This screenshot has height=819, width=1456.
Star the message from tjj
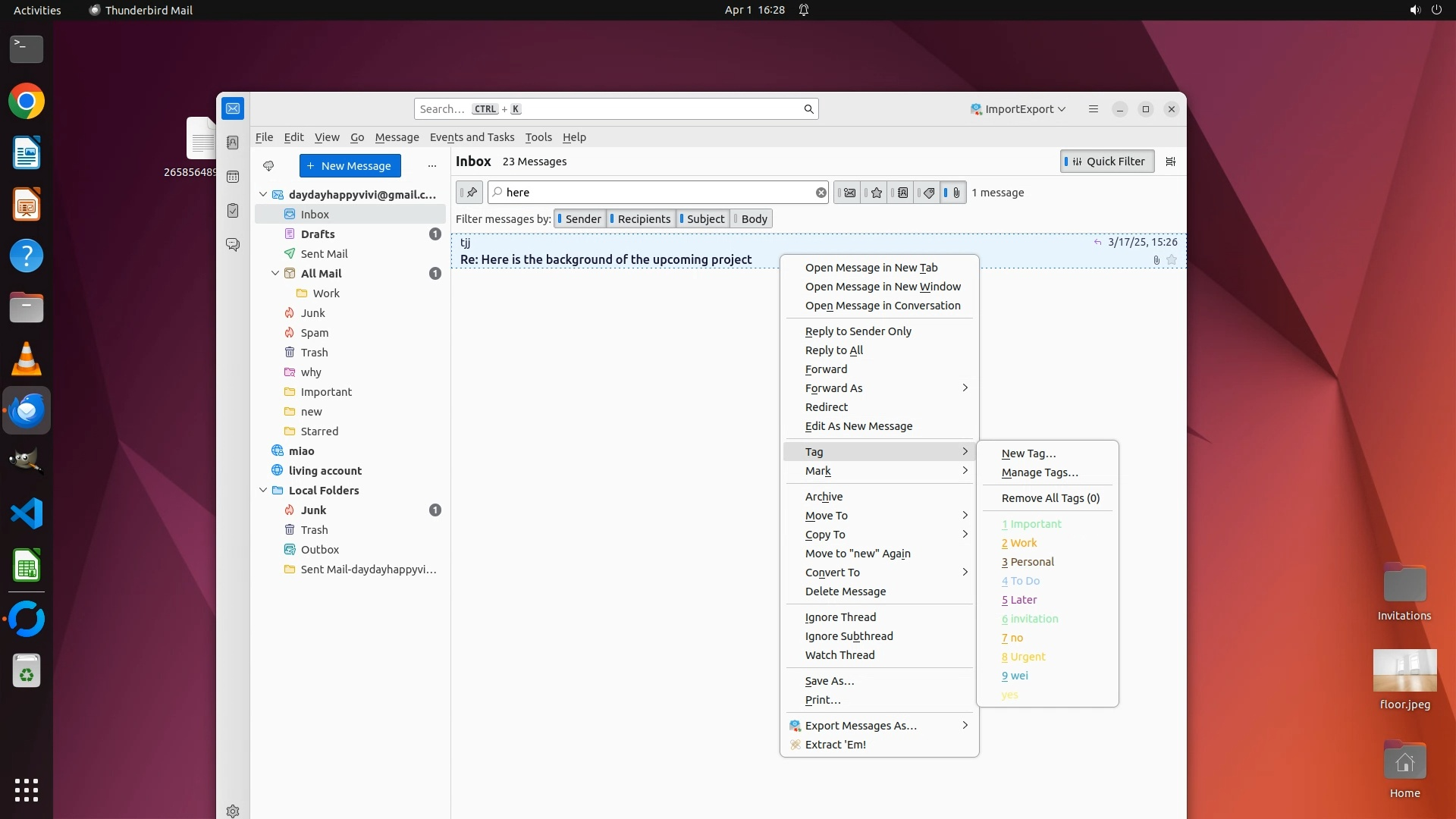click(x=1172, y=260)
